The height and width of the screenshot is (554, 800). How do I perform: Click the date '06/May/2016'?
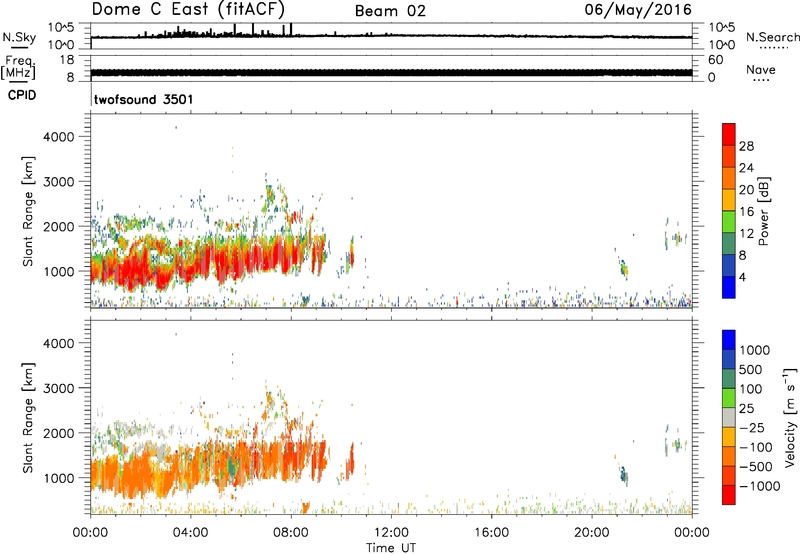pos(638,9)
